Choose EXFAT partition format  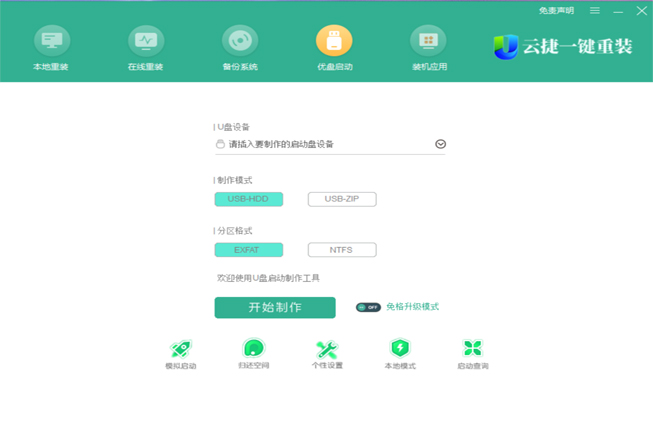point(249,250)
